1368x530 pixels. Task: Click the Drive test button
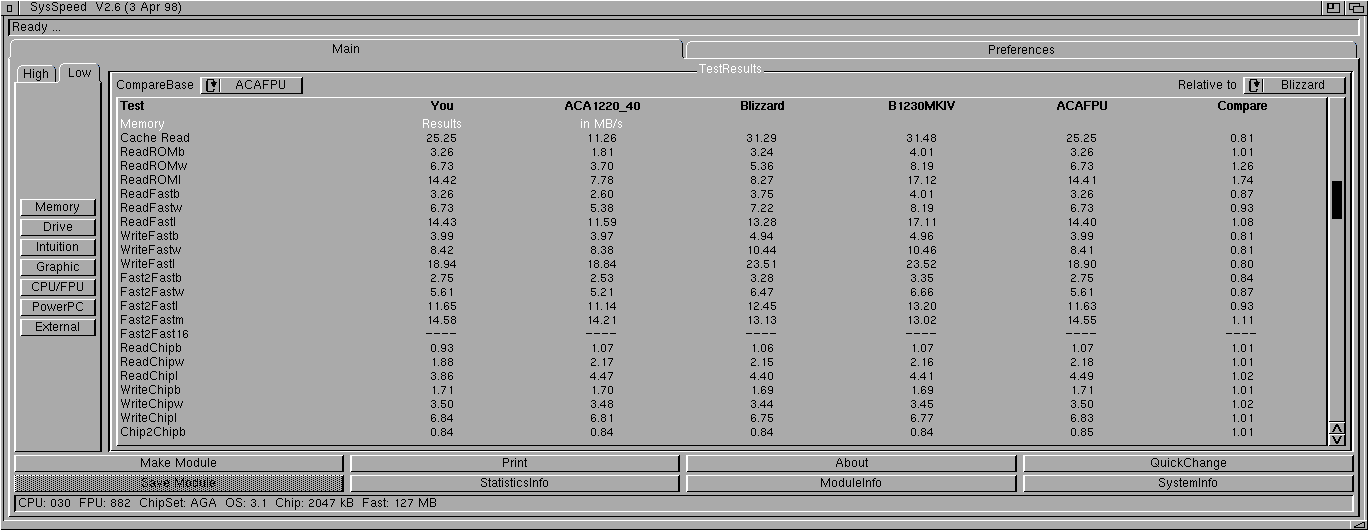pyautogui.click(x=57, y=227)
